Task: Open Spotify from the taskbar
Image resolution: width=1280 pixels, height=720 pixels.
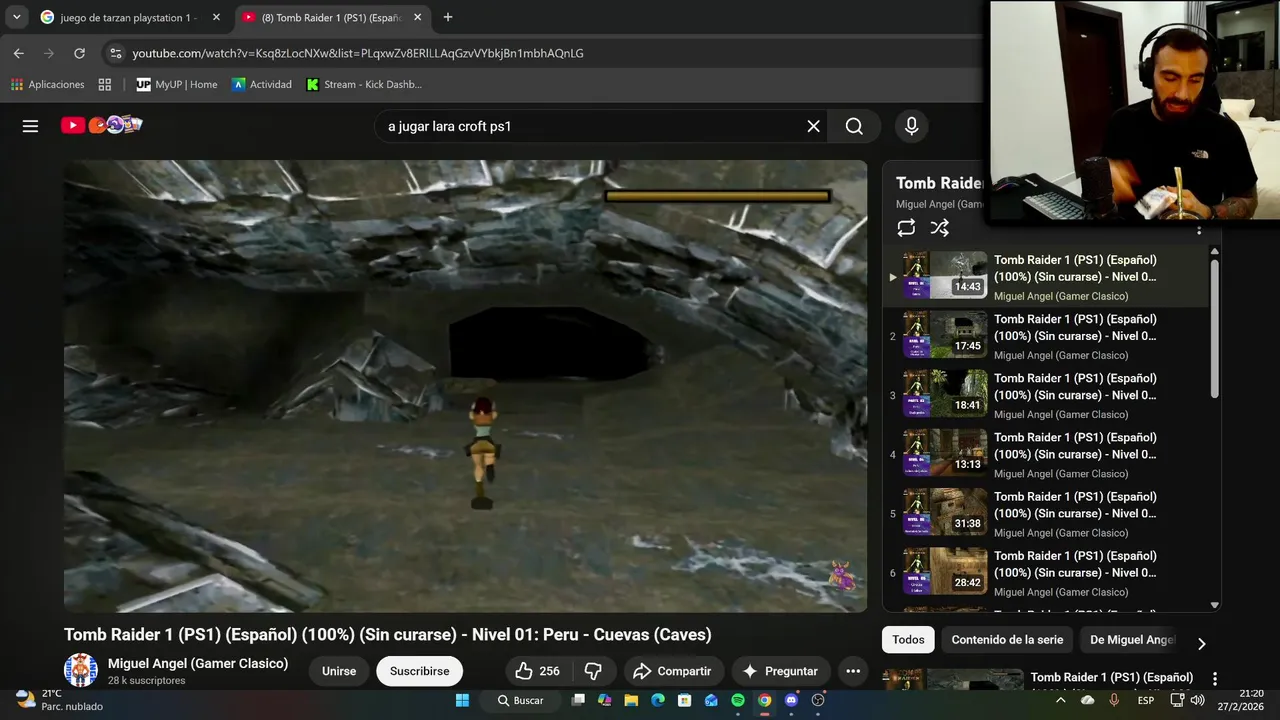Action: 738,700
